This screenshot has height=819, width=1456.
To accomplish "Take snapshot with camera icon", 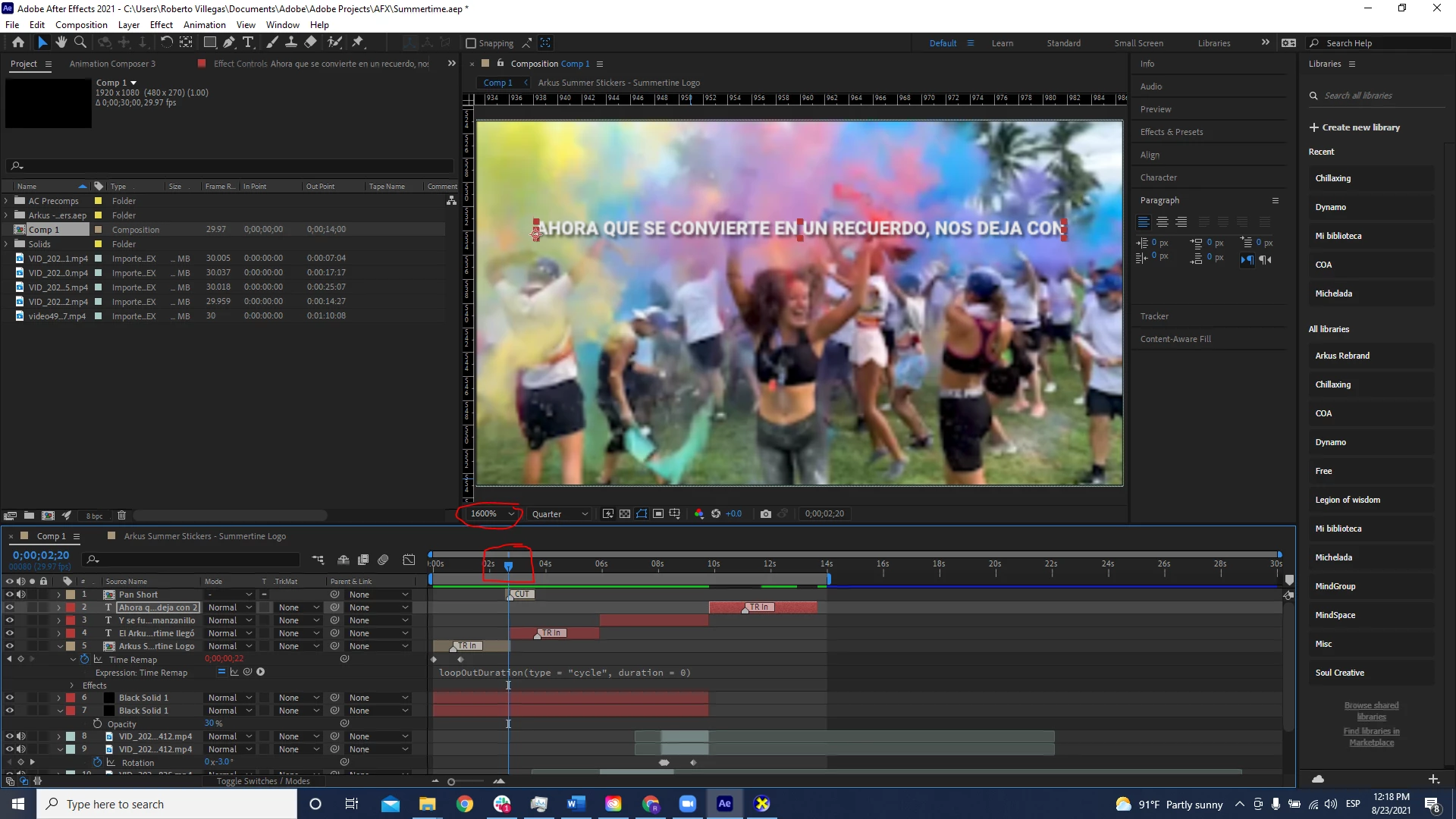I will tap(765, 514).
